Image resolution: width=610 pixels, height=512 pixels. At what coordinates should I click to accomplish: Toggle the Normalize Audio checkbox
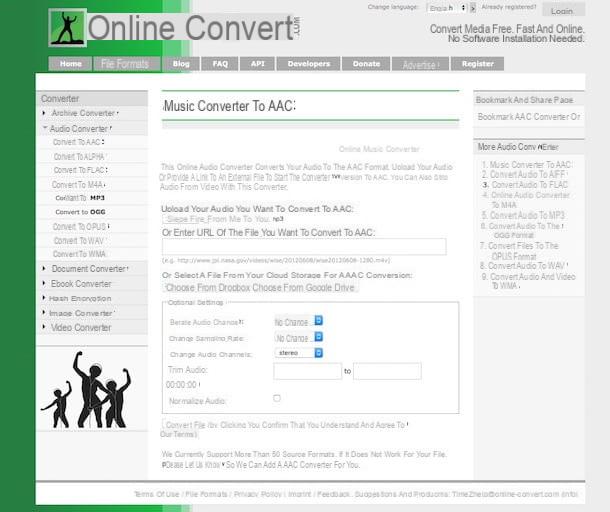pyautogui.click(x=277, y=398)
